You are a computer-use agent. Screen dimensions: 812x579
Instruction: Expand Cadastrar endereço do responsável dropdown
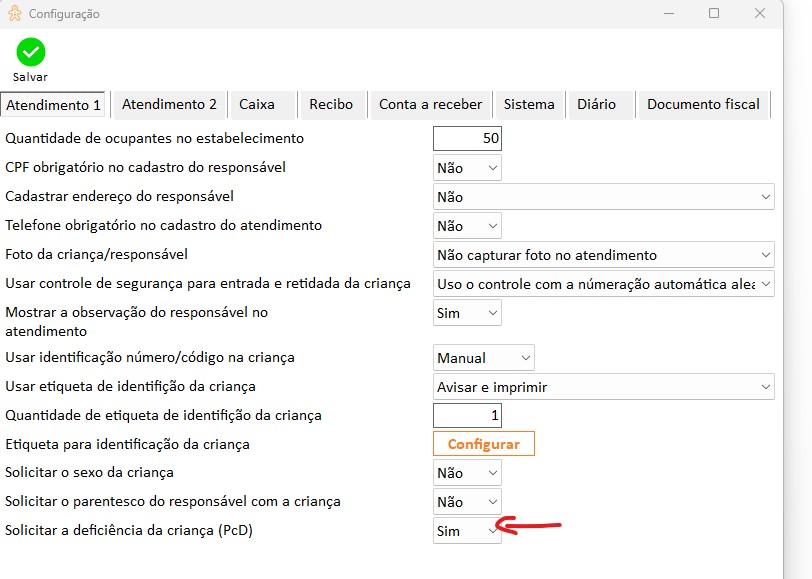(604, 197)
